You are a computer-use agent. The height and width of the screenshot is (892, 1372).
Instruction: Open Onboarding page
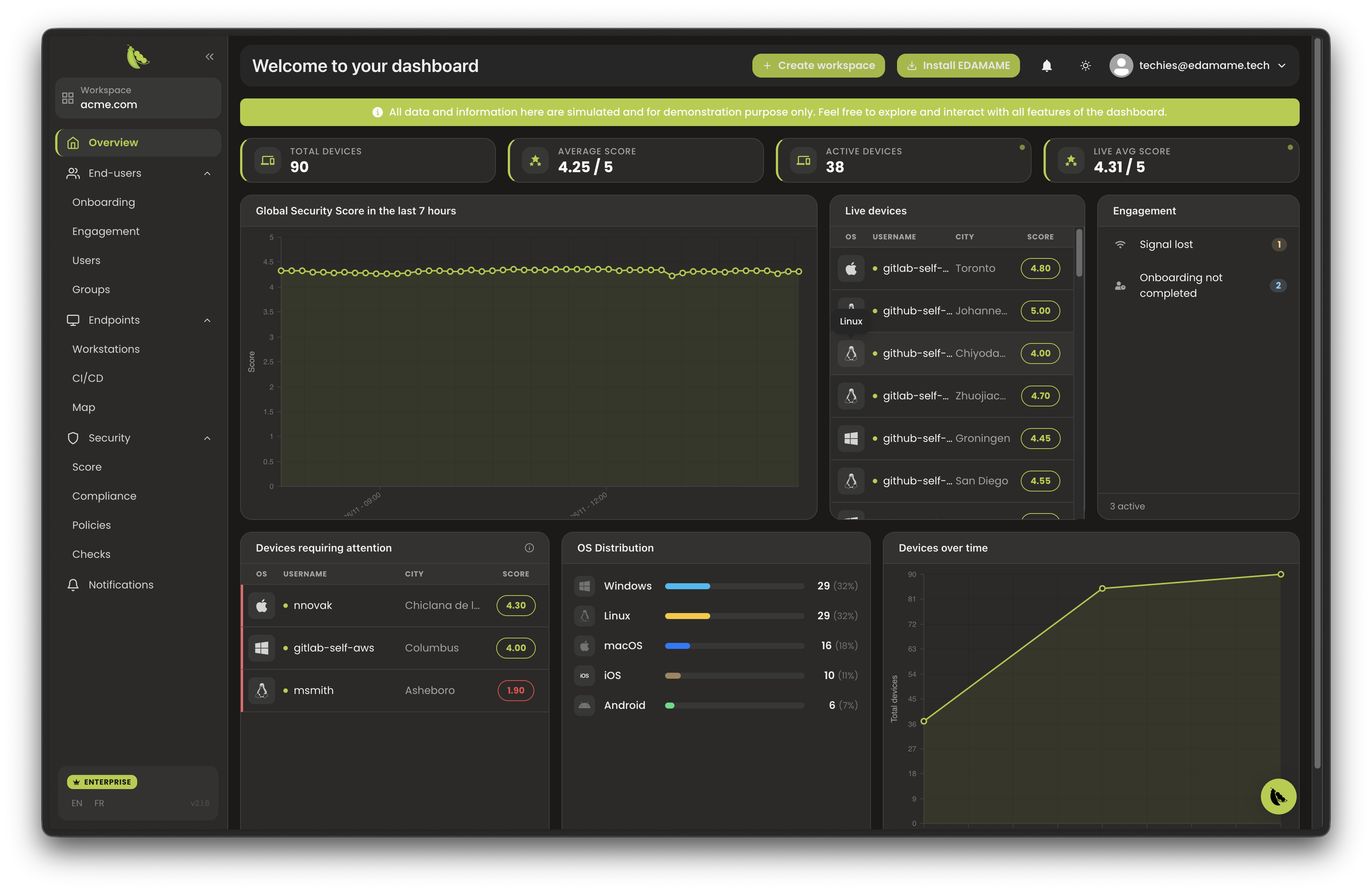pyautogui.click(x=104, y=202)
